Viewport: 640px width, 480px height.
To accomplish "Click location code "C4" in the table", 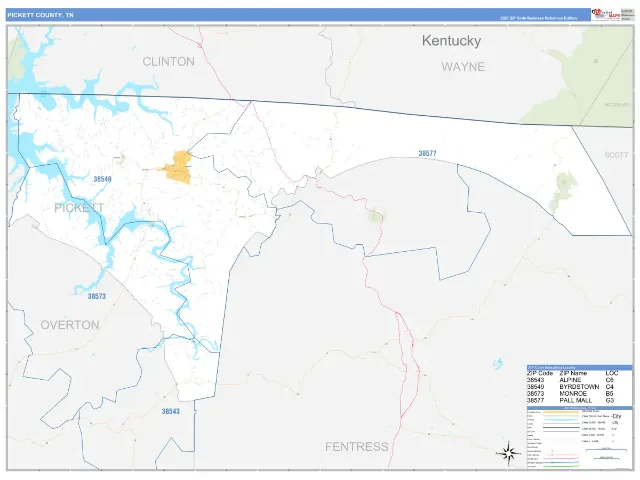I will (x=610, y=387).
